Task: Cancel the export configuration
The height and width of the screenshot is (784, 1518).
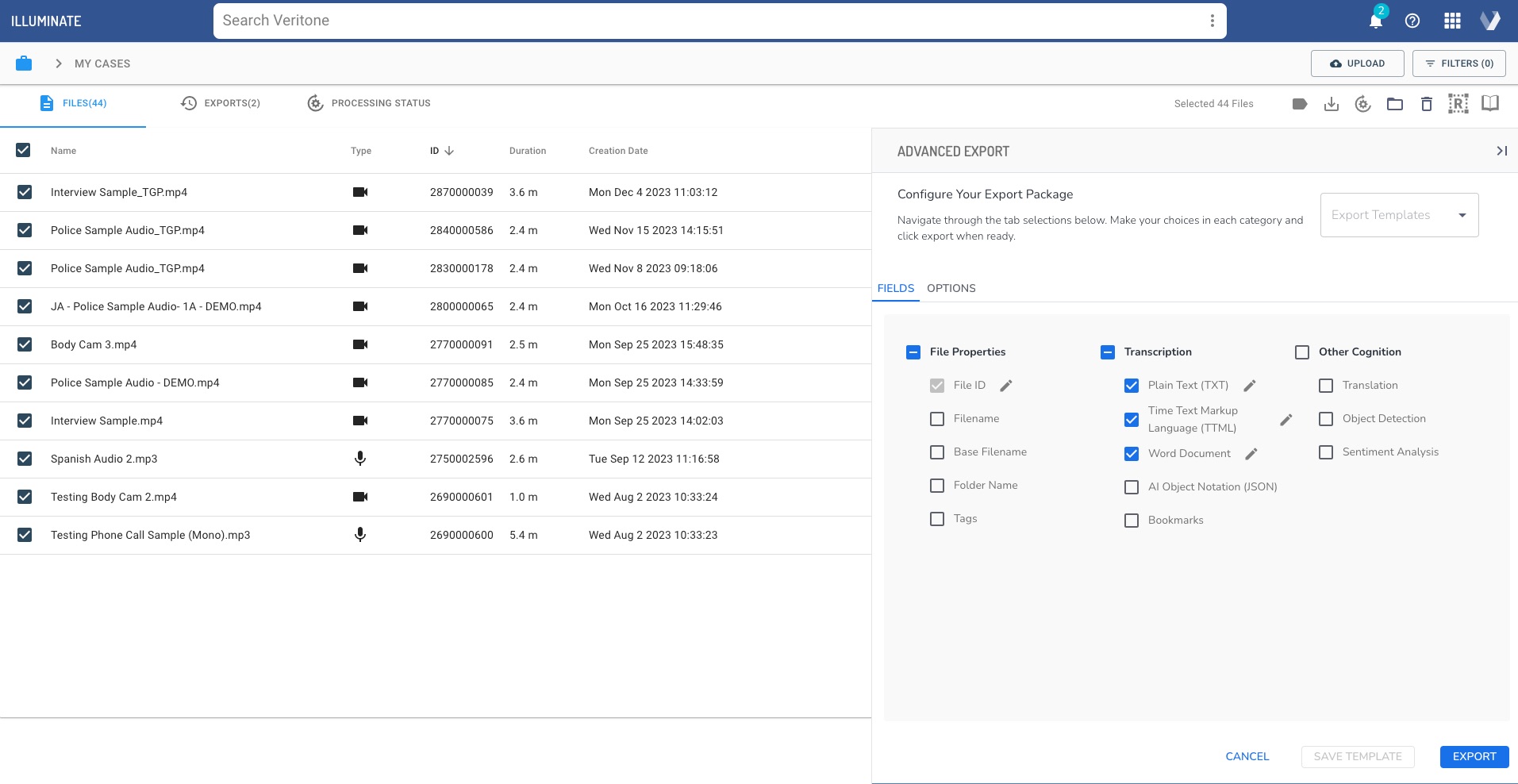Action: (x=1247, y=756)
